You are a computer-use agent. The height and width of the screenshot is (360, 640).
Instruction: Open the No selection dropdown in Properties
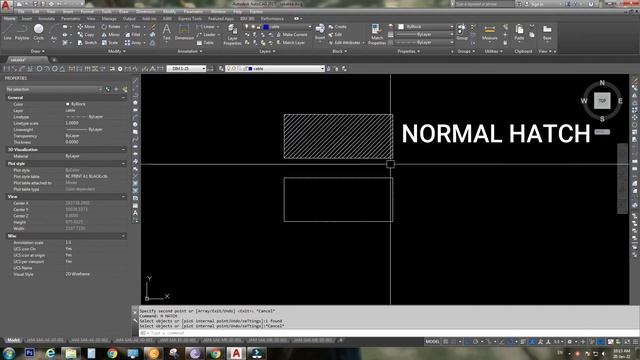click(x=53, y=89)
